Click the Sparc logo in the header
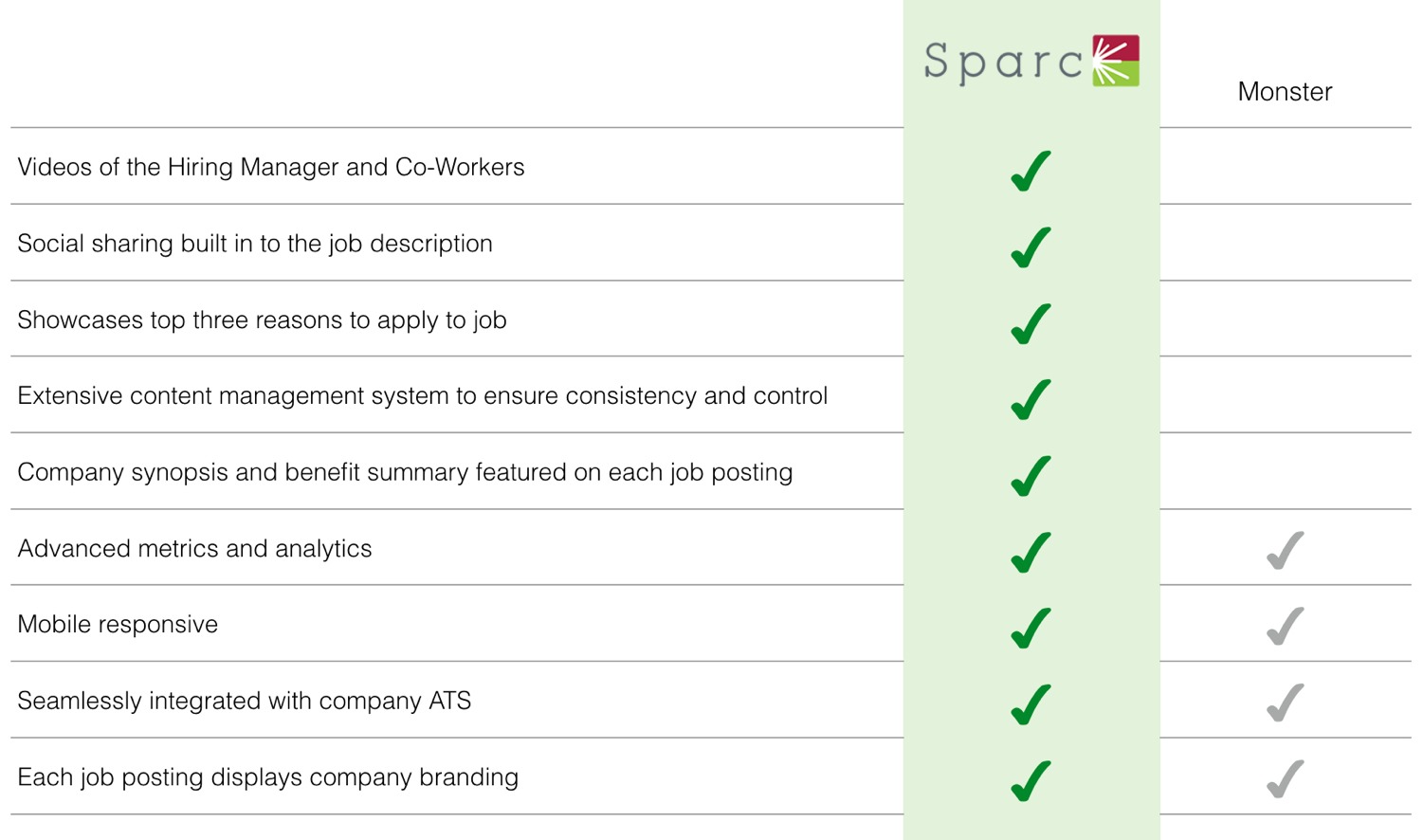Viewport: 1423px width, 840px height. click(x=1031, y=61)
